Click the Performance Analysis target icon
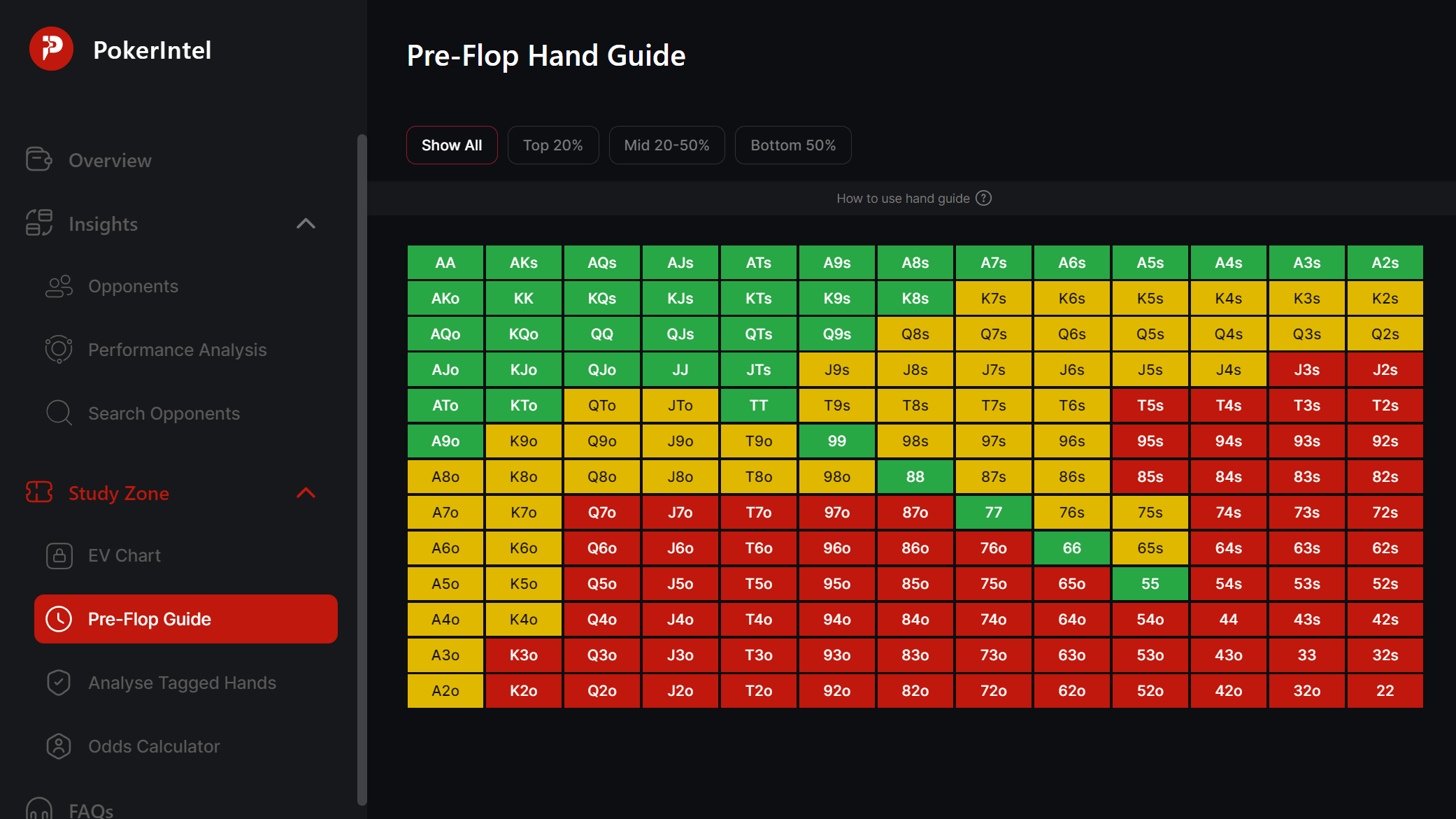 coord(59,349)
